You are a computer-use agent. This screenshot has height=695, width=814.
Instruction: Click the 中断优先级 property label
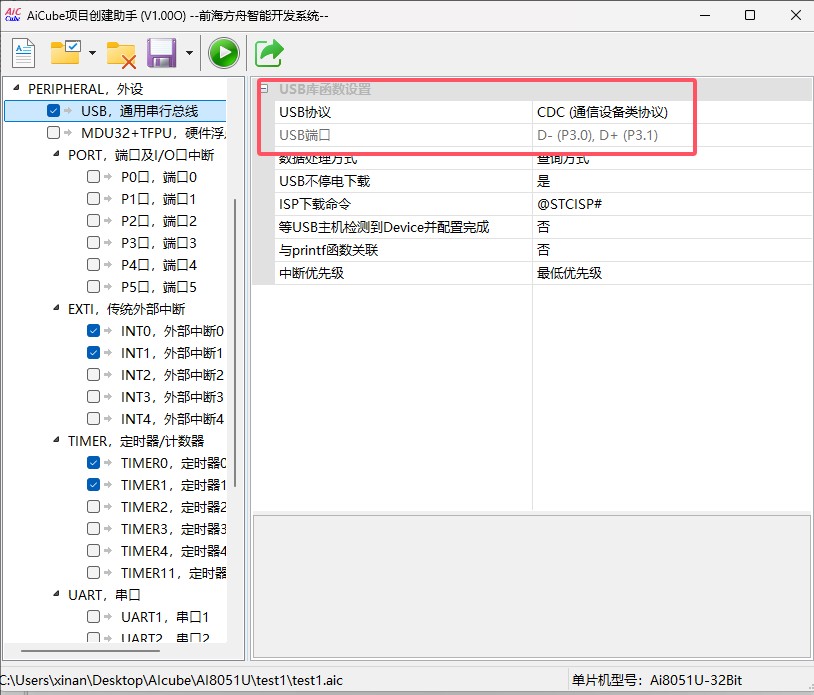[311, 273]
